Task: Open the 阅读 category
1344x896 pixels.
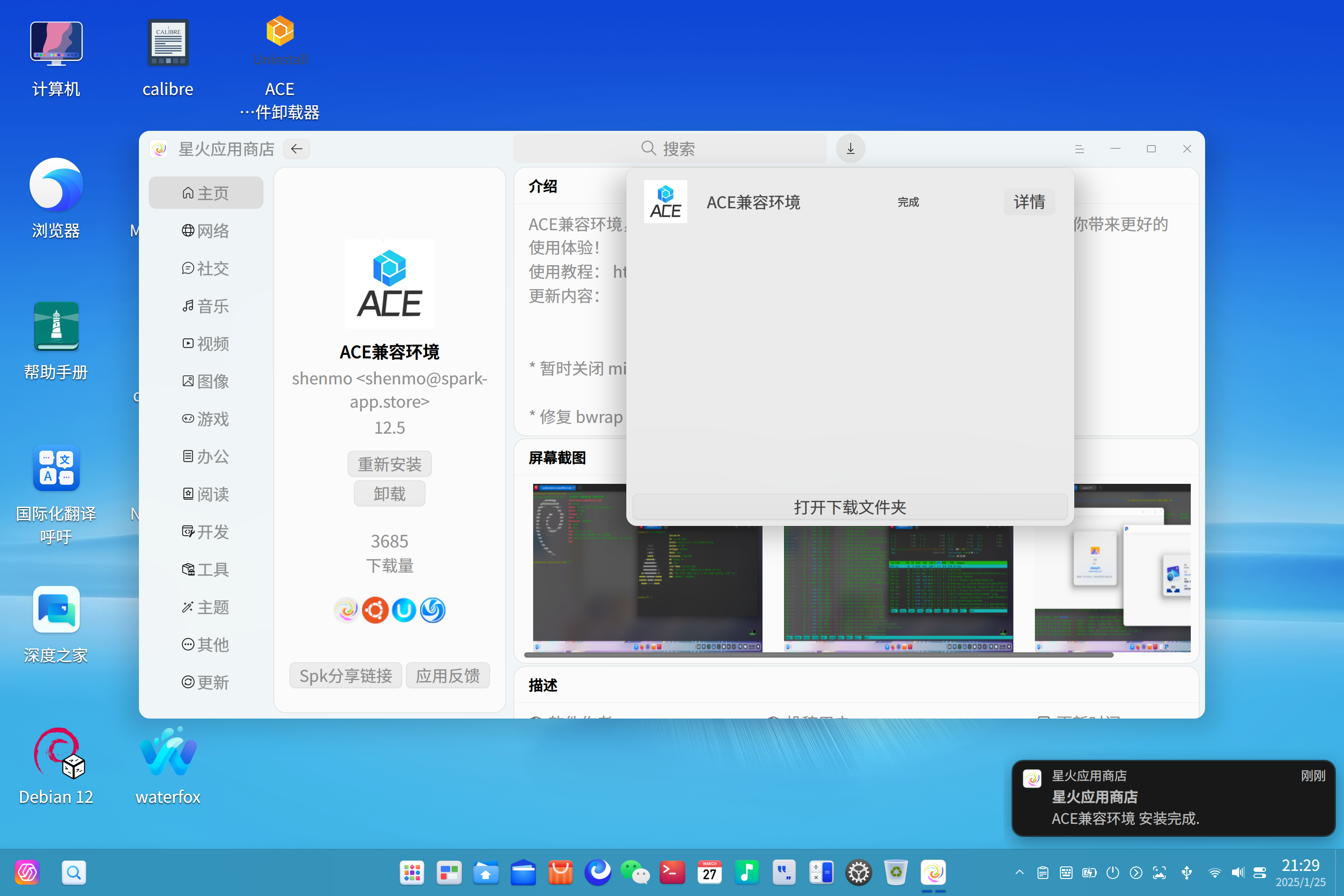Action: 206,494
